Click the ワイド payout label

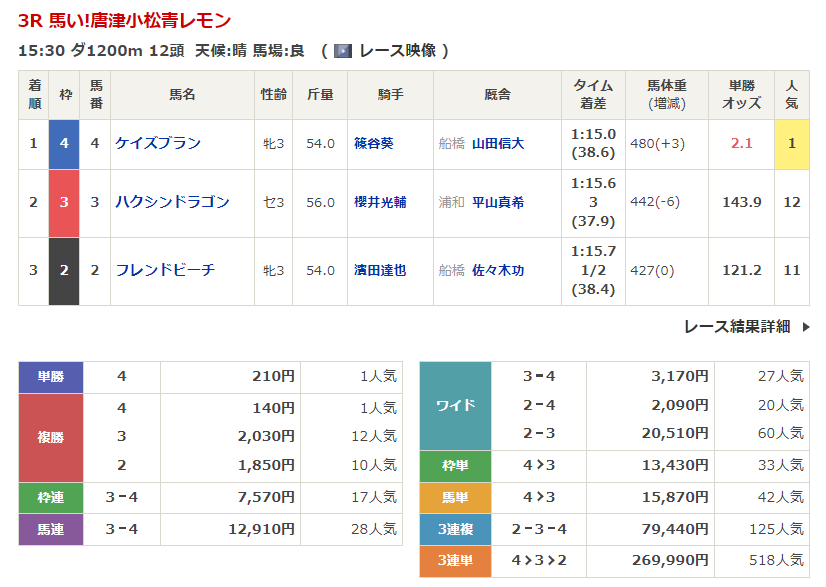point(456,405)
